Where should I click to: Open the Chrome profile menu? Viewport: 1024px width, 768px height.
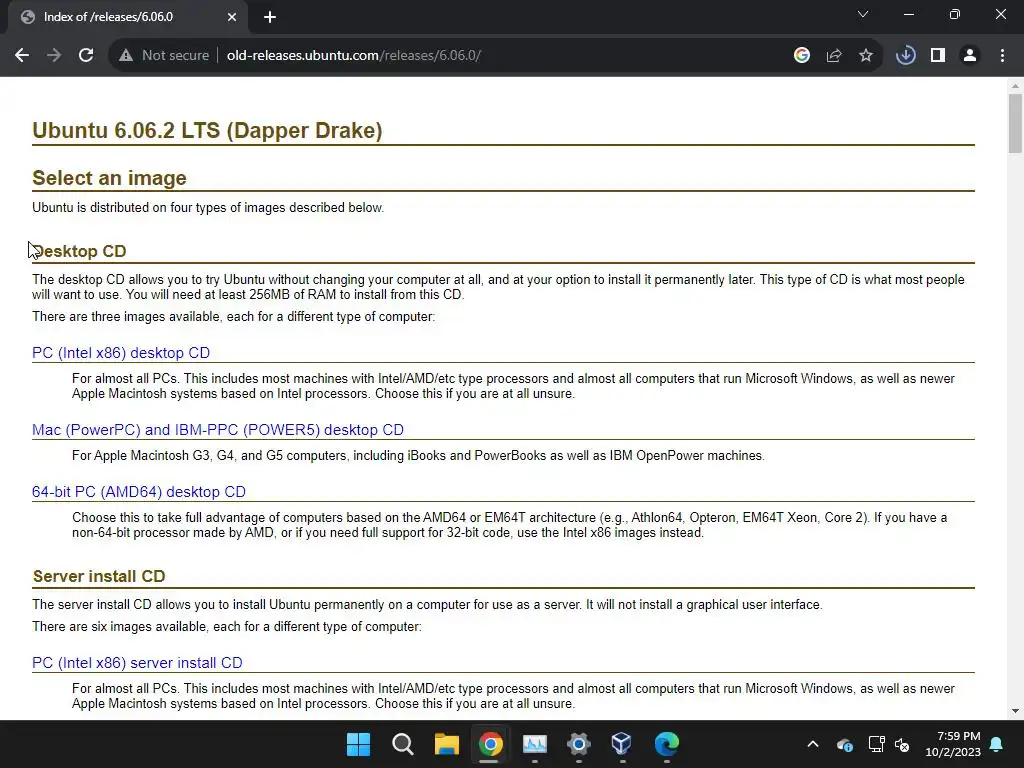point(970,56)
